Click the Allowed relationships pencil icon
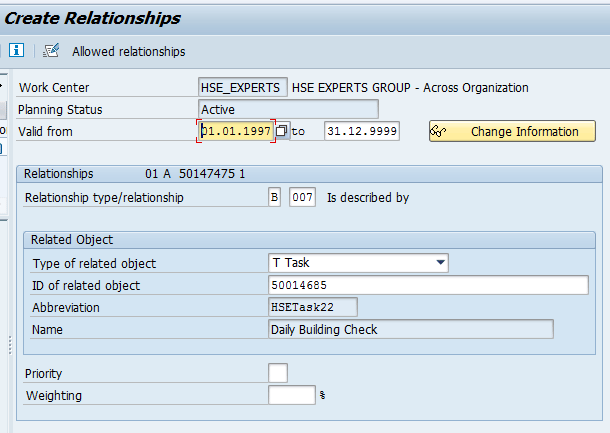This screenshot has width=610, height=433. click(52, 50)
